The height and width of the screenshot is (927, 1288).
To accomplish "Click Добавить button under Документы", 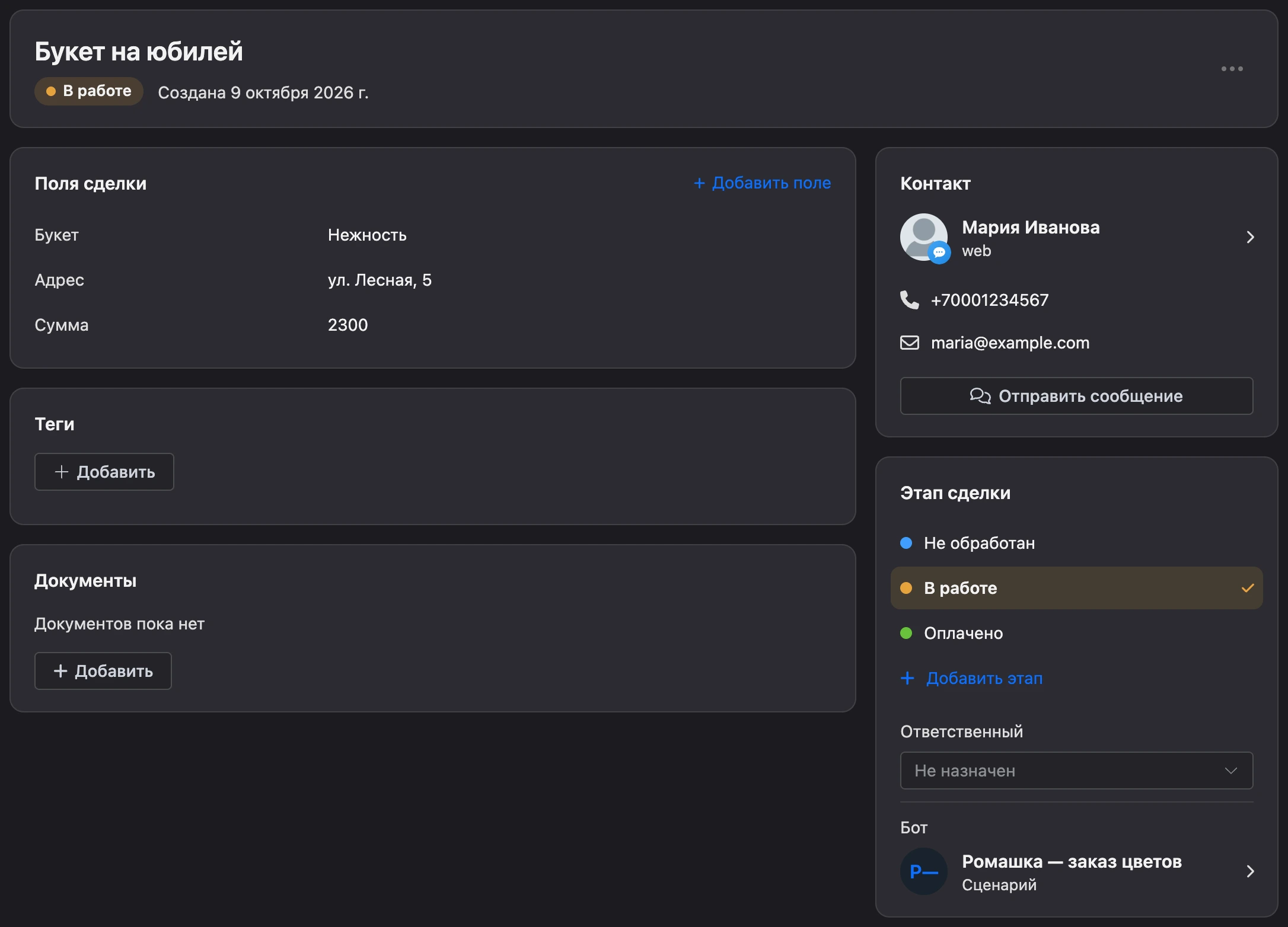I will (103, 671).
